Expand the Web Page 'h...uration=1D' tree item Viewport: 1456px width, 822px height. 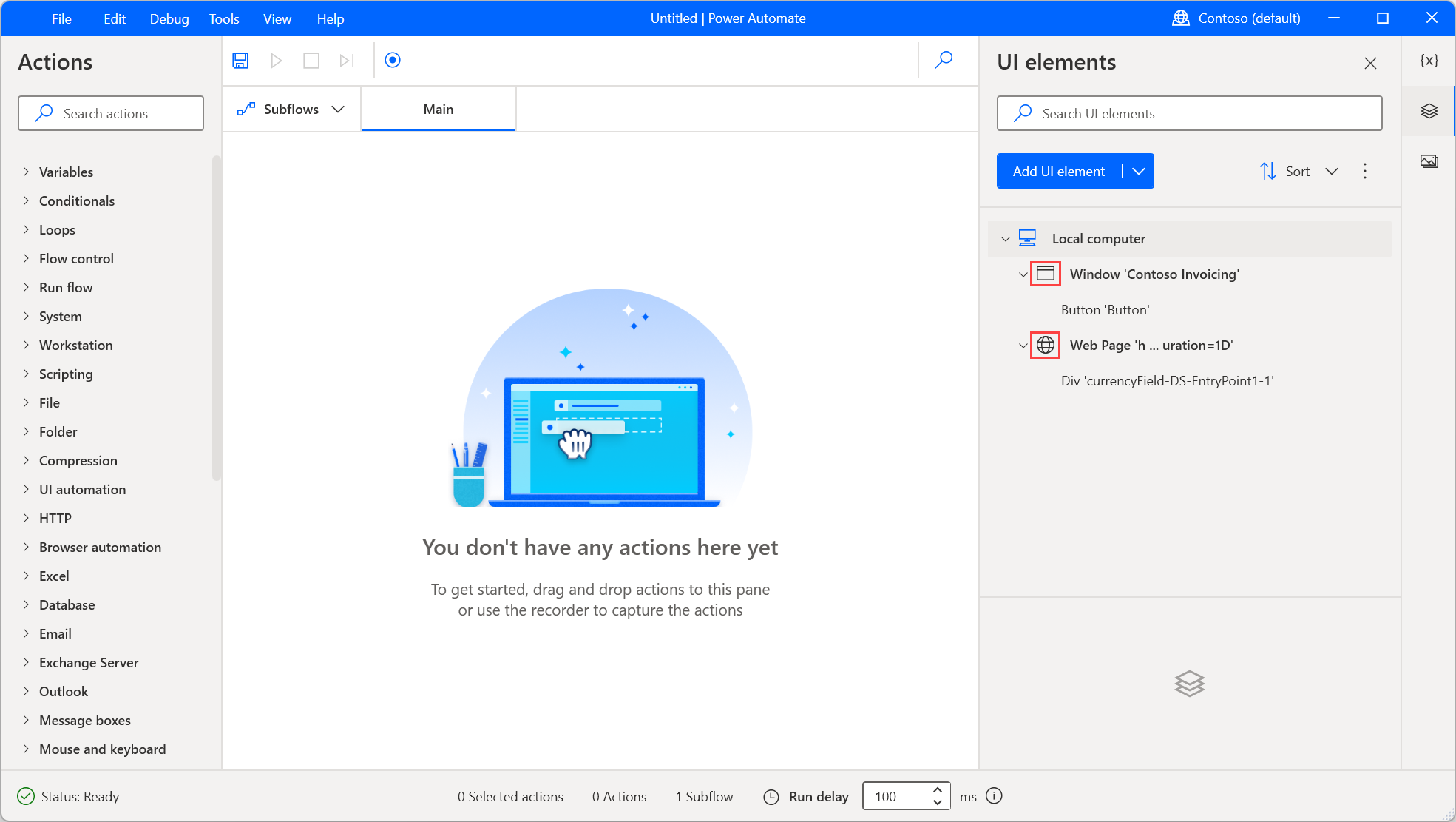(1021, 345)
